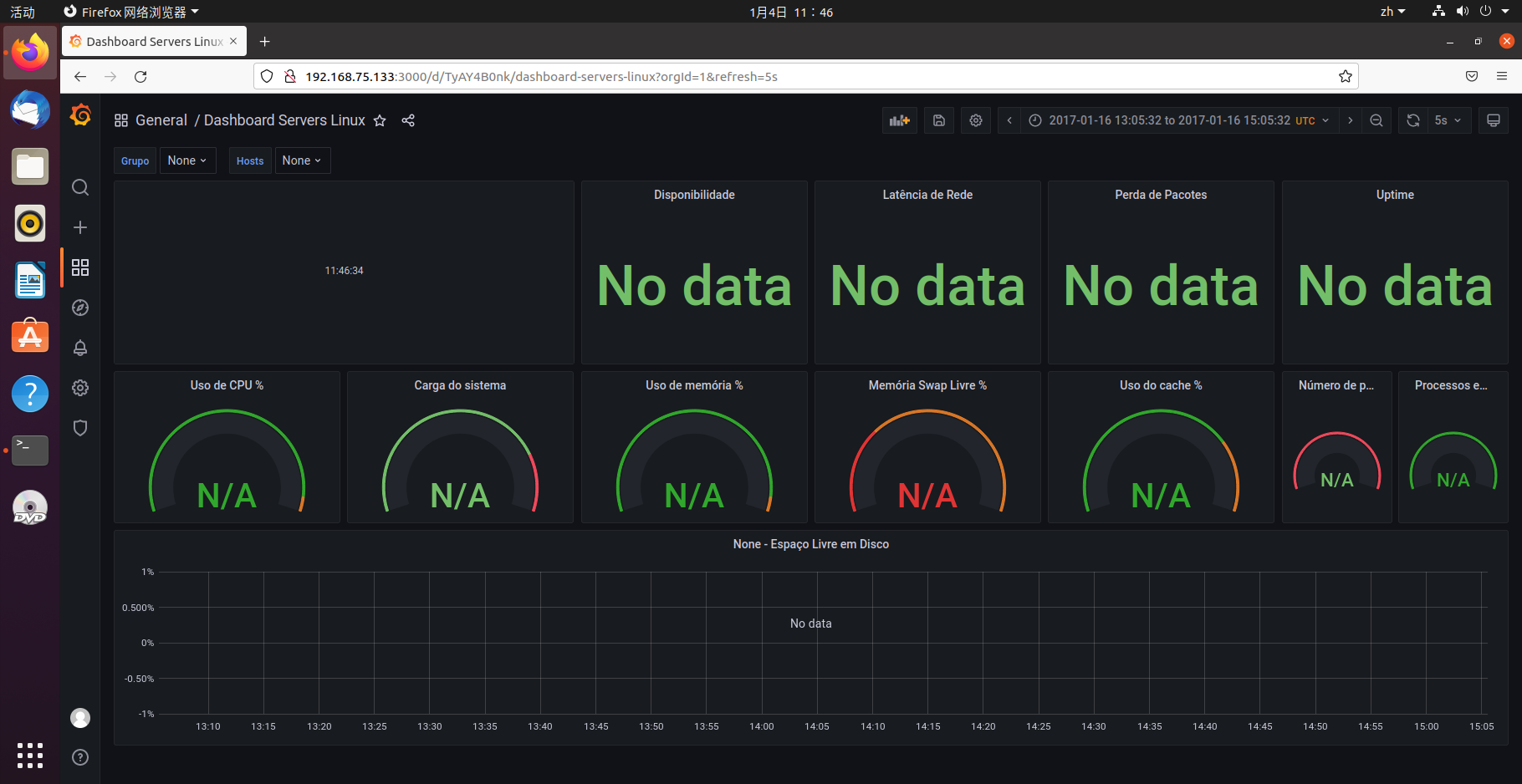Open the Alerting bell icon

(80, 348)
